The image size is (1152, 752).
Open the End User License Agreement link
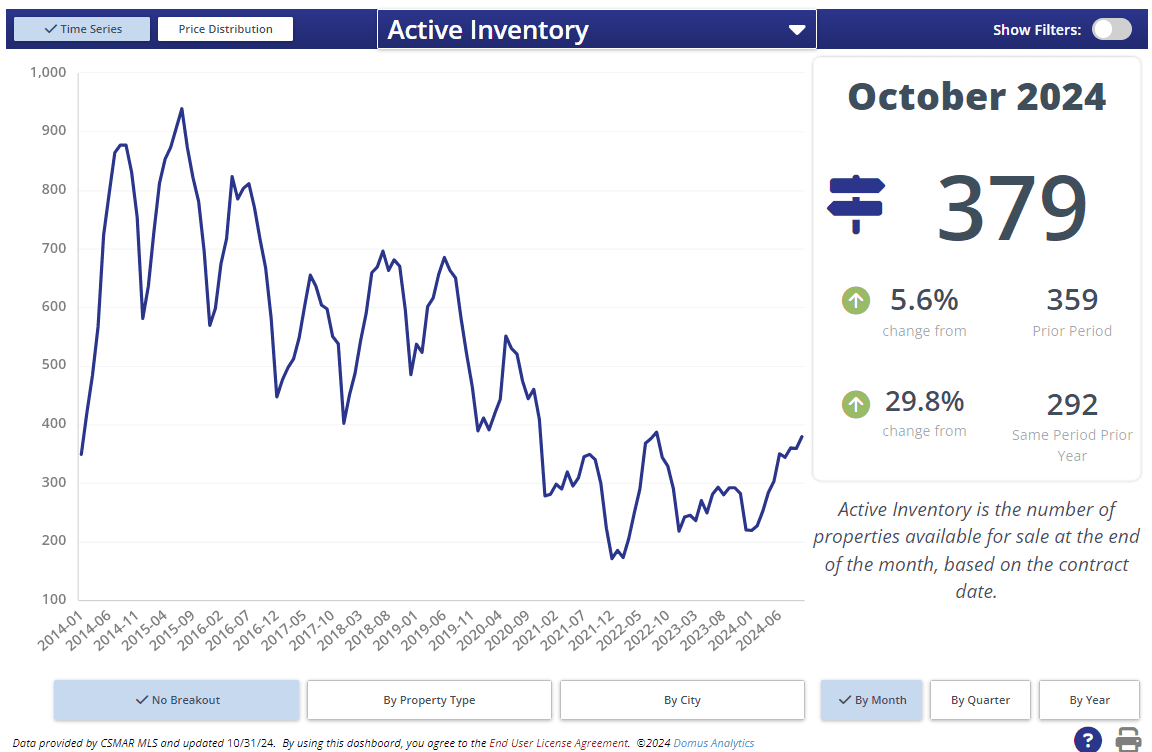point(559,743)
